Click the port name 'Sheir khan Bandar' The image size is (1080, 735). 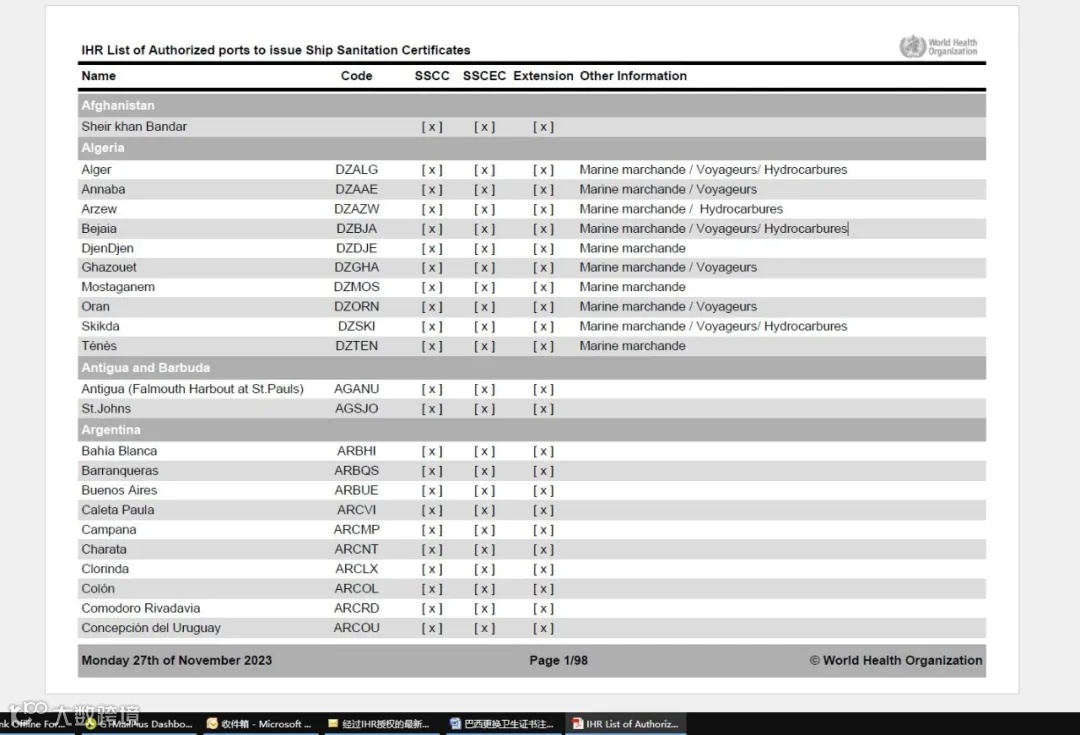tap(134, 127)
